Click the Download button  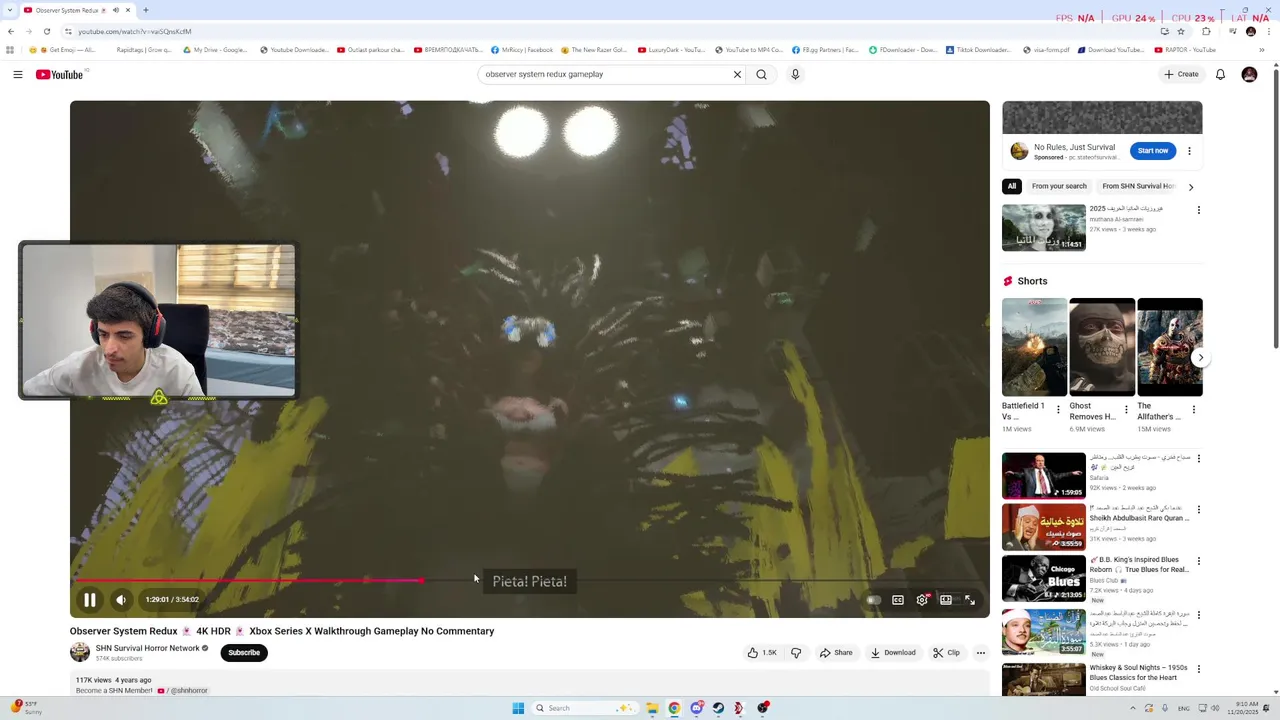tap(893, 653)
